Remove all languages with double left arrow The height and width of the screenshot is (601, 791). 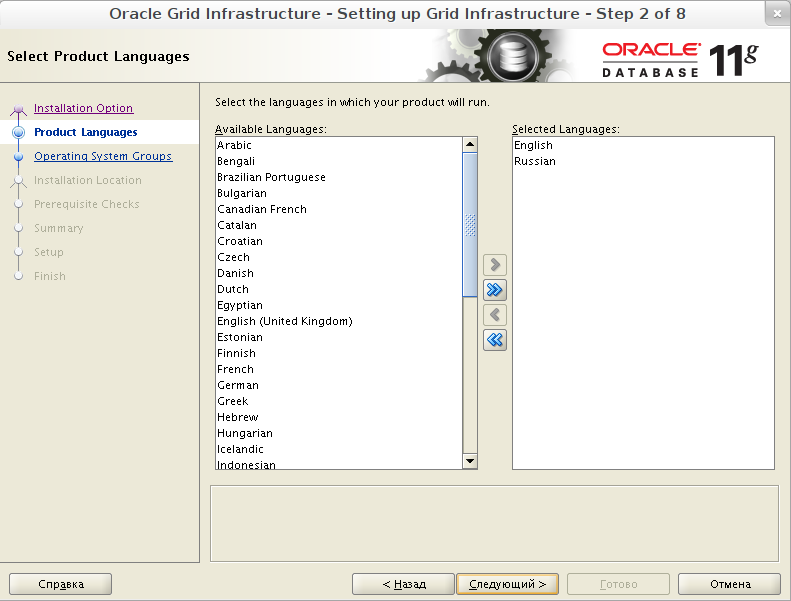point(494,340)
